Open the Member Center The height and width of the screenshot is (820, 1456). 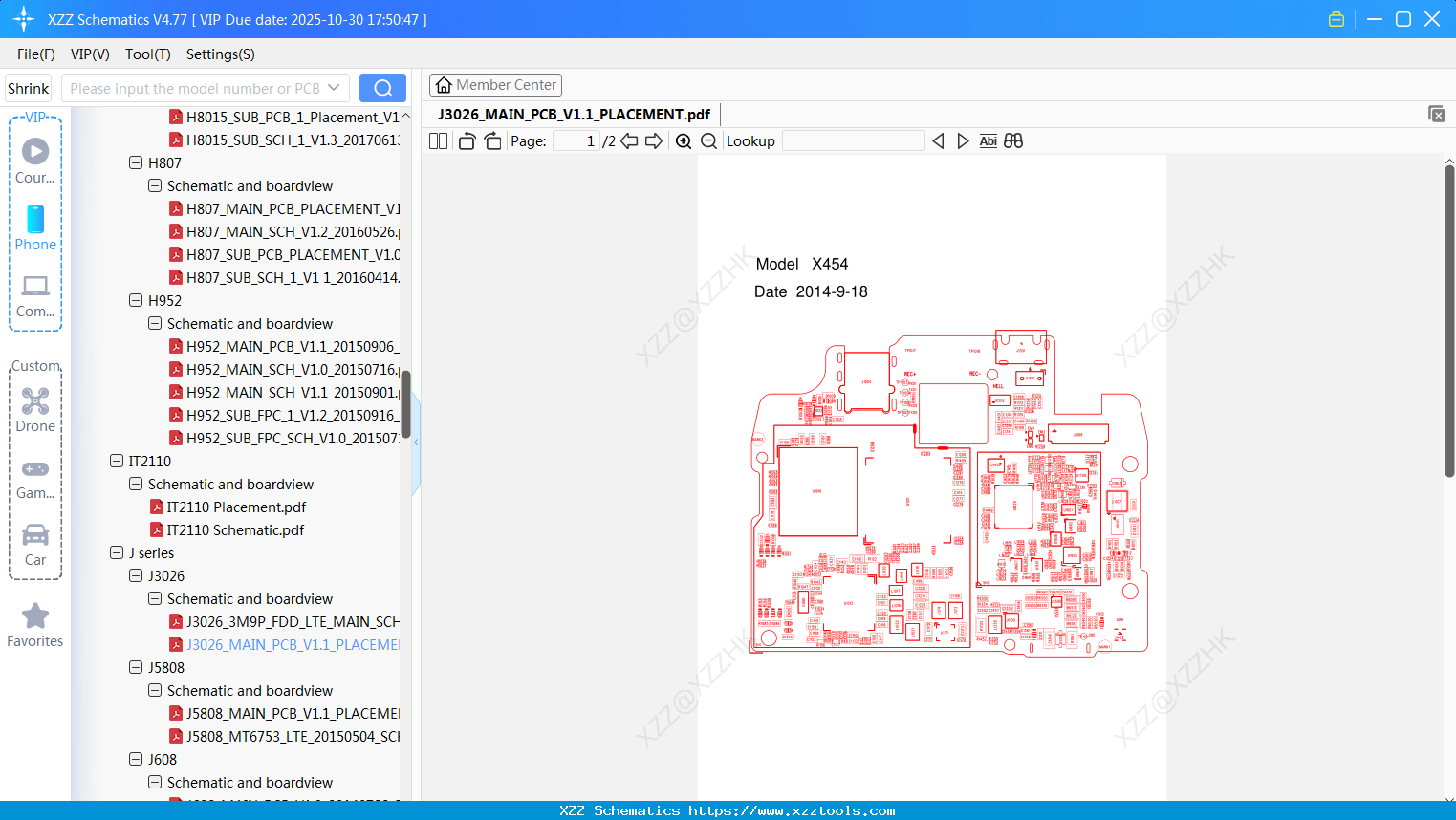pyautogui.click(x=495, y=84)
